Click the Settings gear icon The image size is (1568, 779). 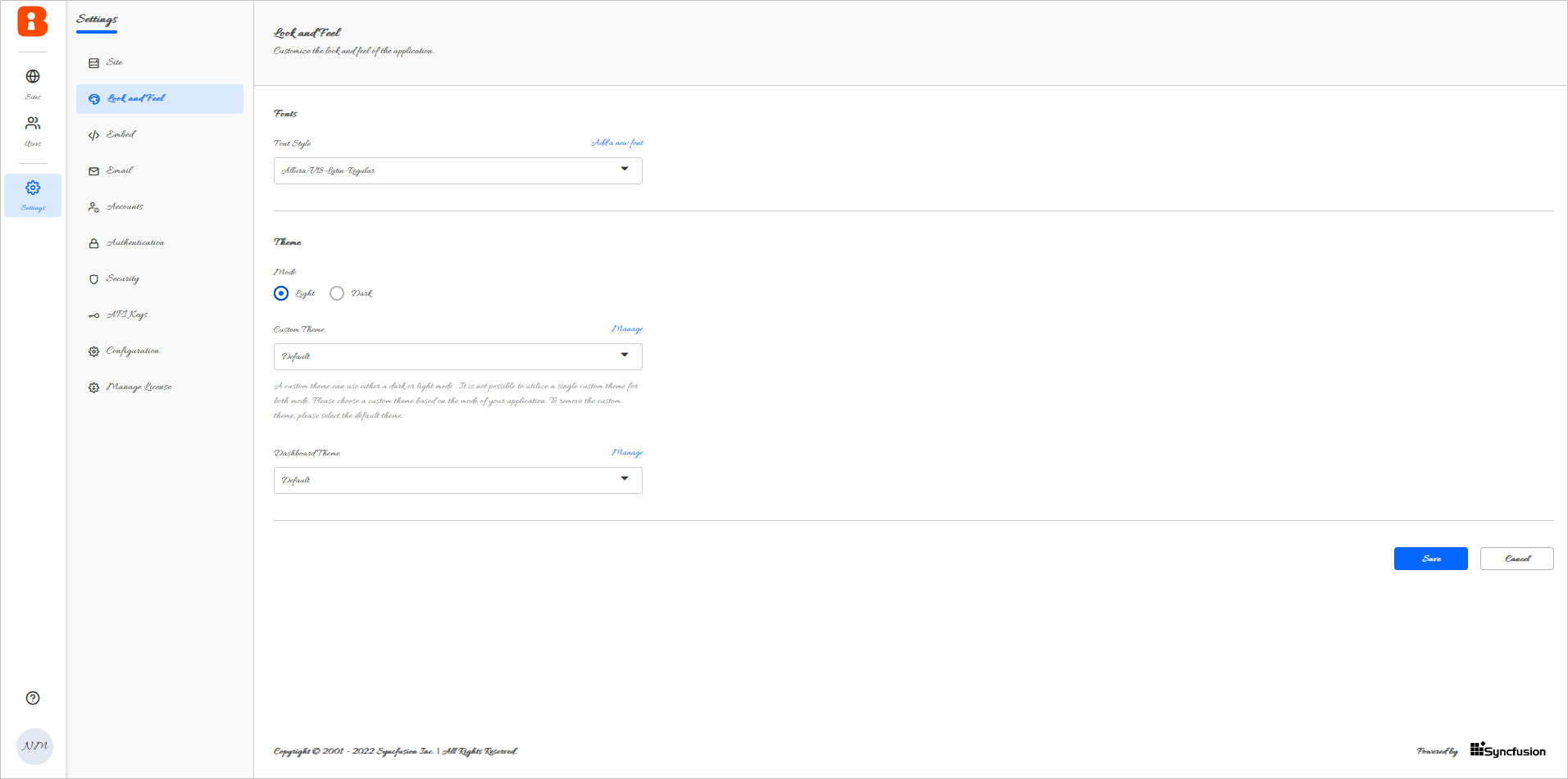pyautogui.click(x=33, y=188)
